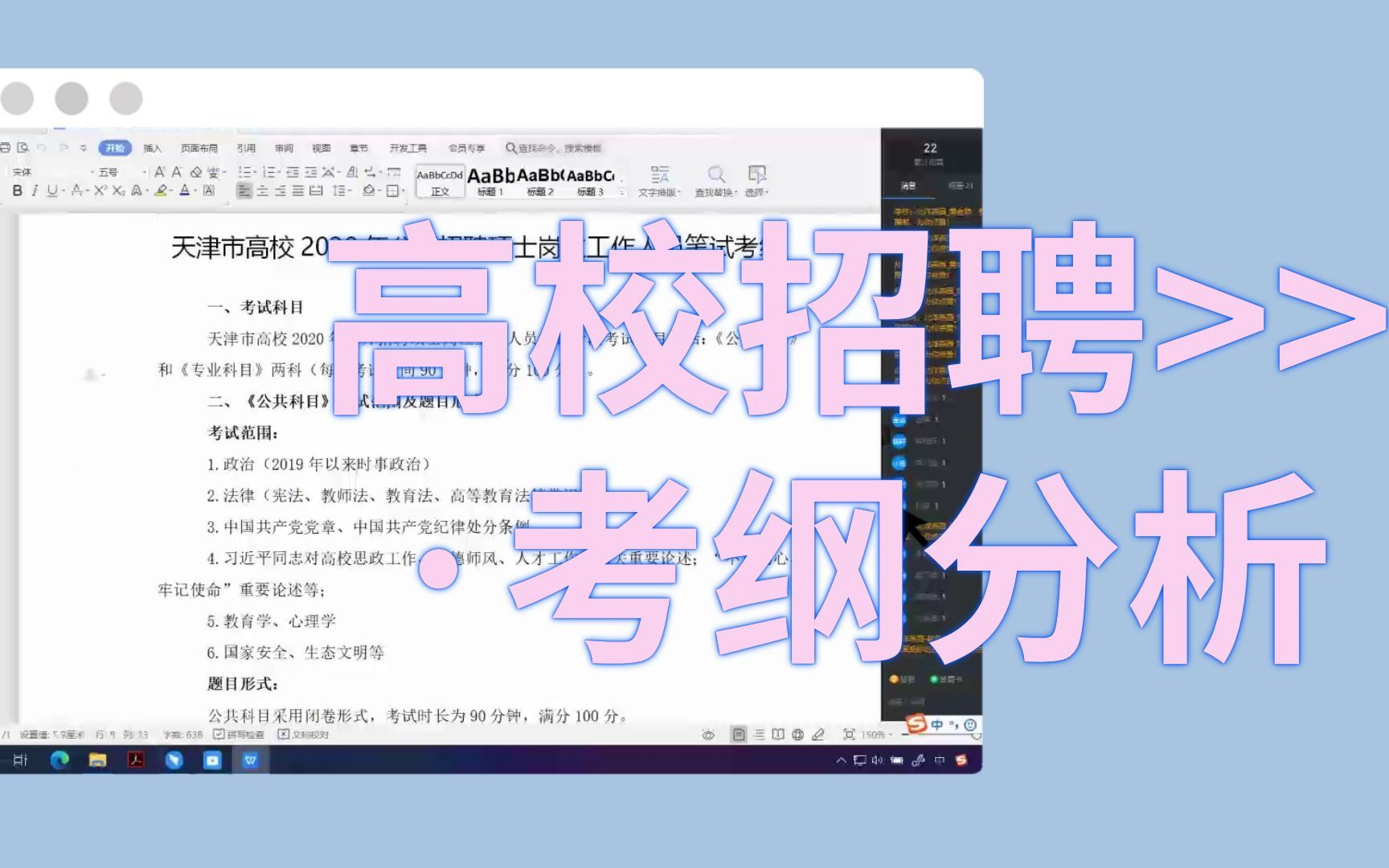Expand the styles gallery
The image size is (1389, 868).
coord(622,192)
